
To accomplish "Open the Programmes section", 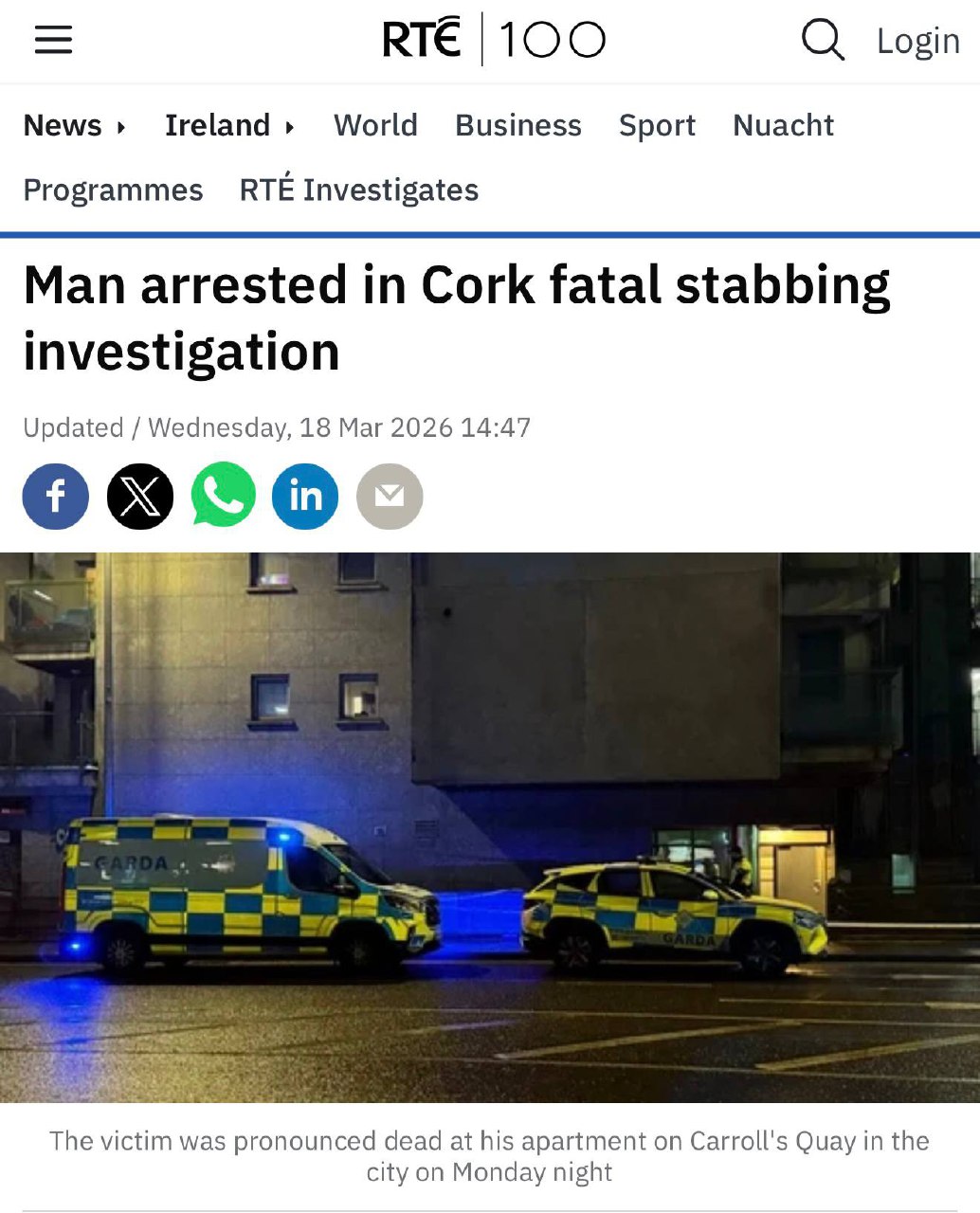I will click(113, 190).
